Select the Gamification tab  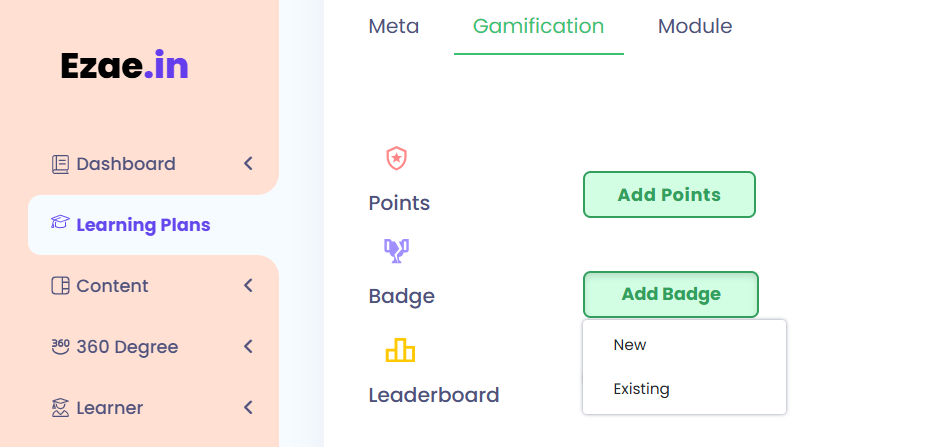click(538, 26)
